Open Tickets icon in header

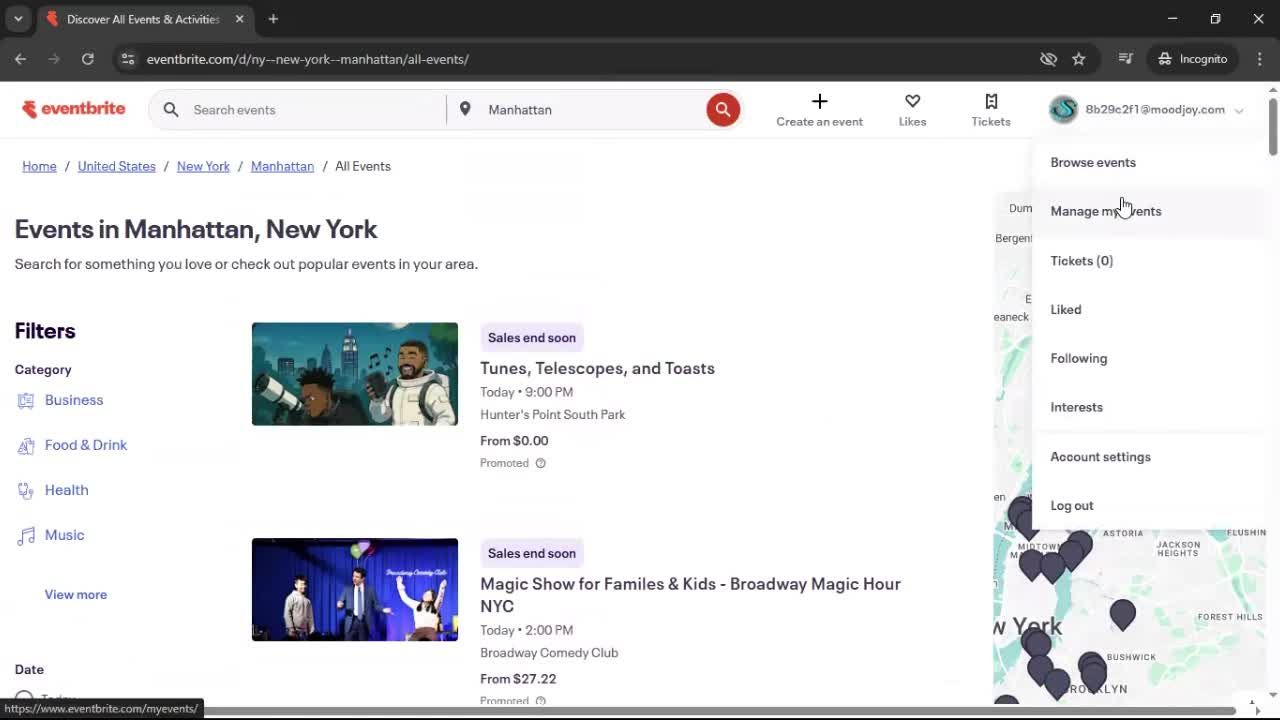[991, 101]
